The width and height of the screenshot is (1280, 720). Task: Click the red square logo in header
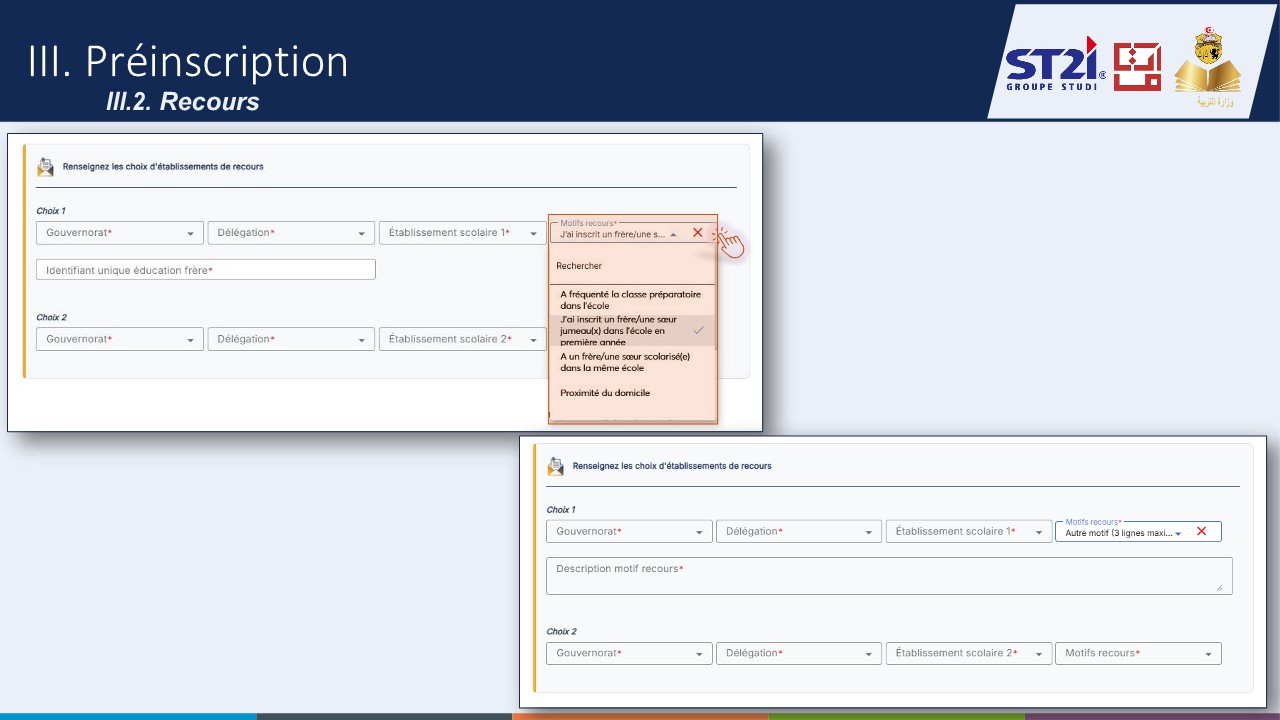(1137, 67)
